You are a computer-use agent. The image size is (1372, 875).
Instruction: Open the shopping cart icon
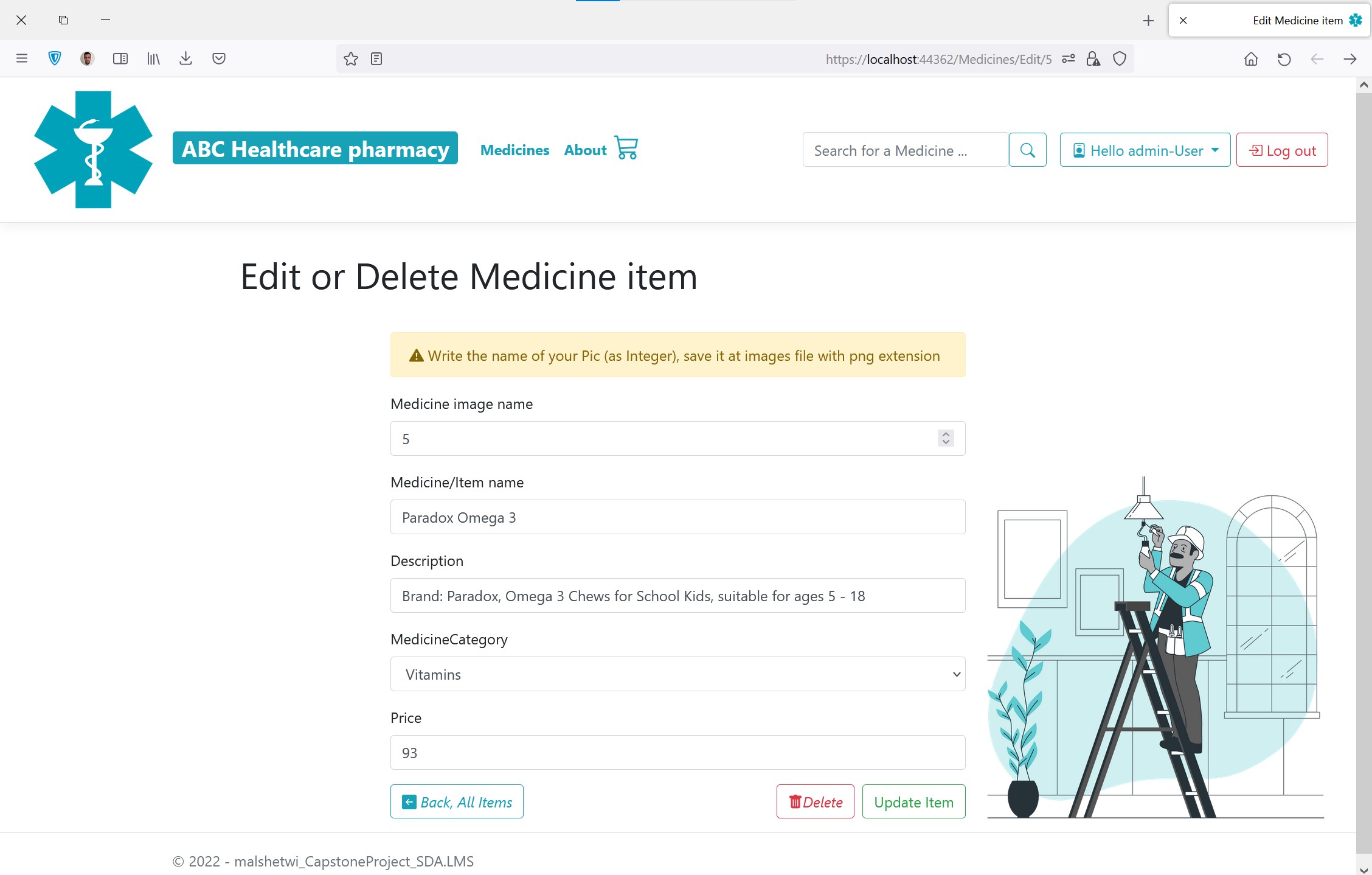(x=626, y=148)
